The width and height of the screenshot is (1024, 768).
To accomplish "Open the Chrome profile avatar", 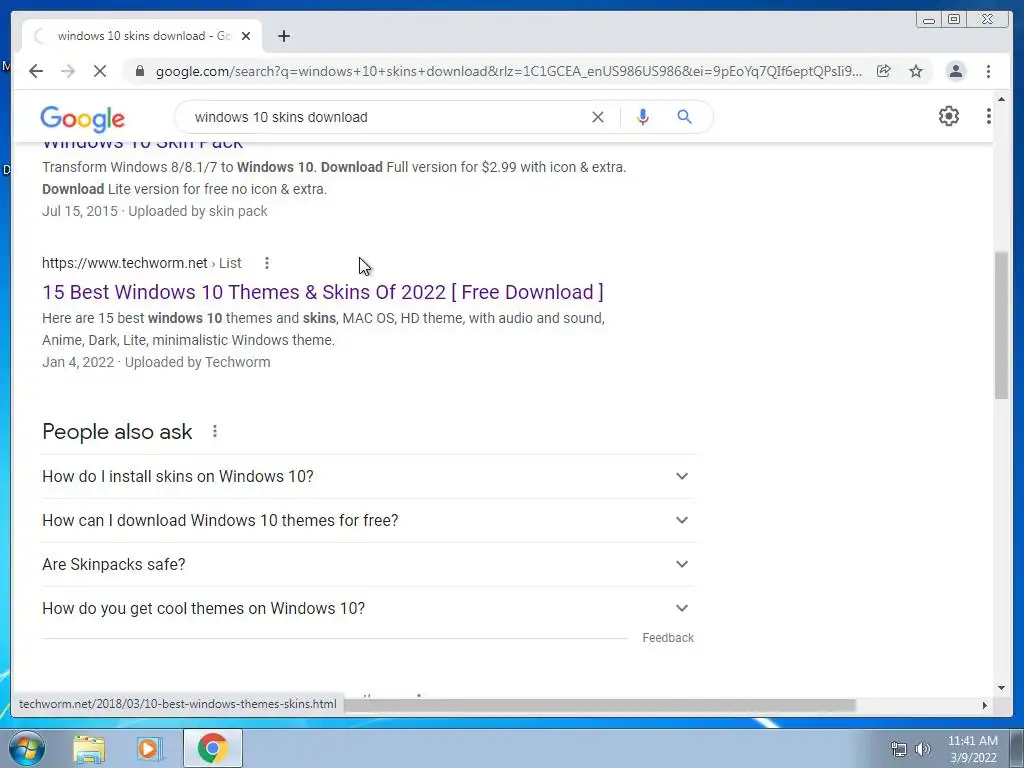I will click(955, 71).
